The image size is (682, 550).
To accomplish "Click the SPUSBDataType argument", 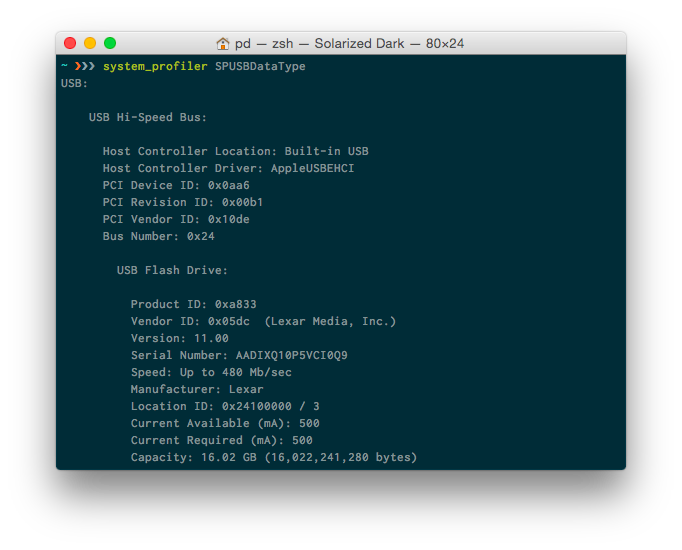I will point(260,67).
